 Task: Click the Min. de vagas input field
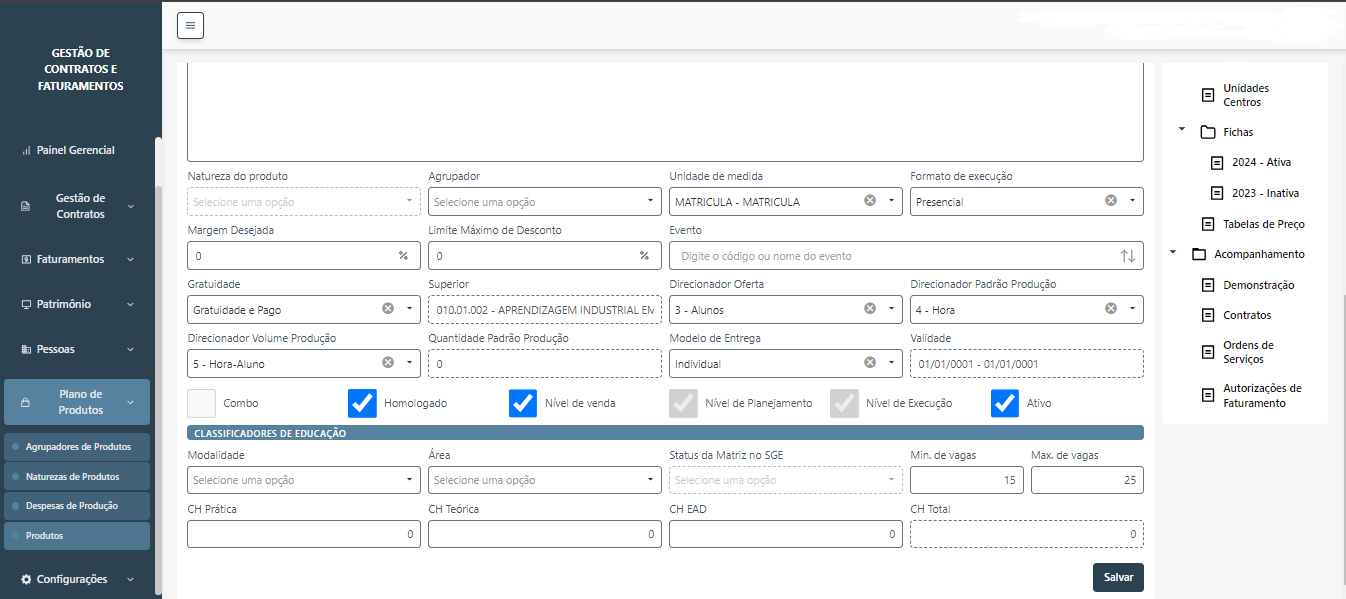click(x=966, y=480)
